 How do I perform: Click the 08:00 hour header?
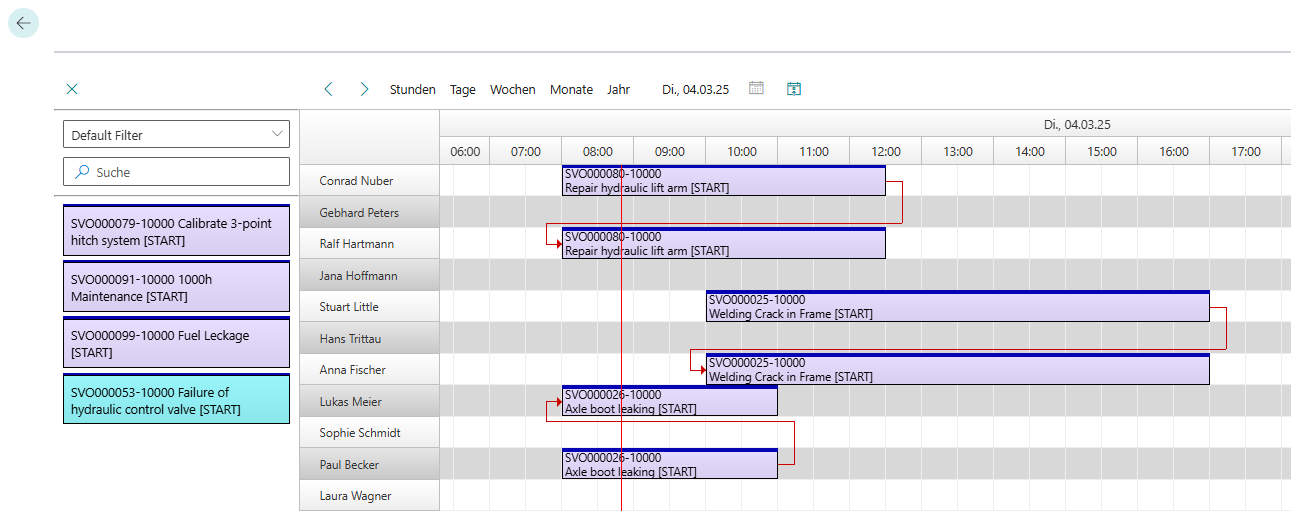click(x=598, y=152)
